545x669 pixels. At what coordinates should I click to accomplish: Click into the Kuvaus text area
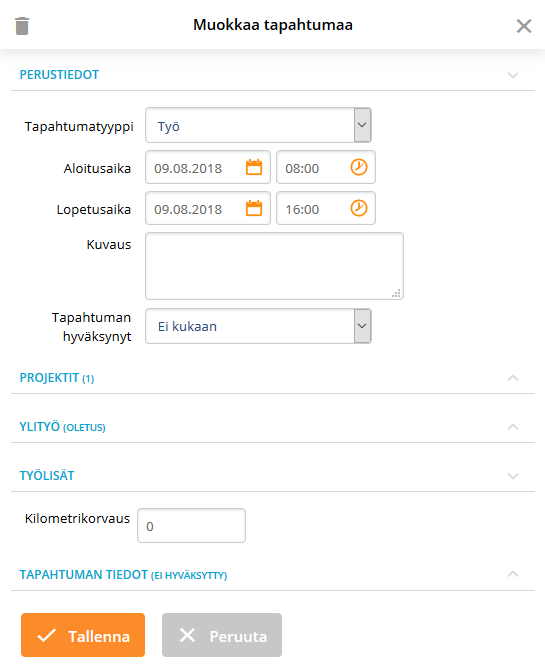coord(274,266)
